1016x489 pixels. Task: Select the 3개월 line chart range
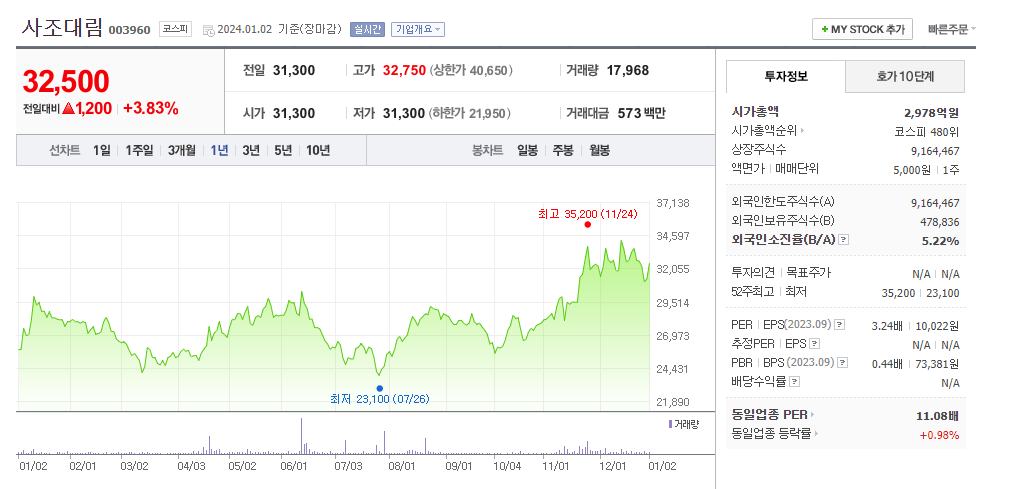coord(181,151)
